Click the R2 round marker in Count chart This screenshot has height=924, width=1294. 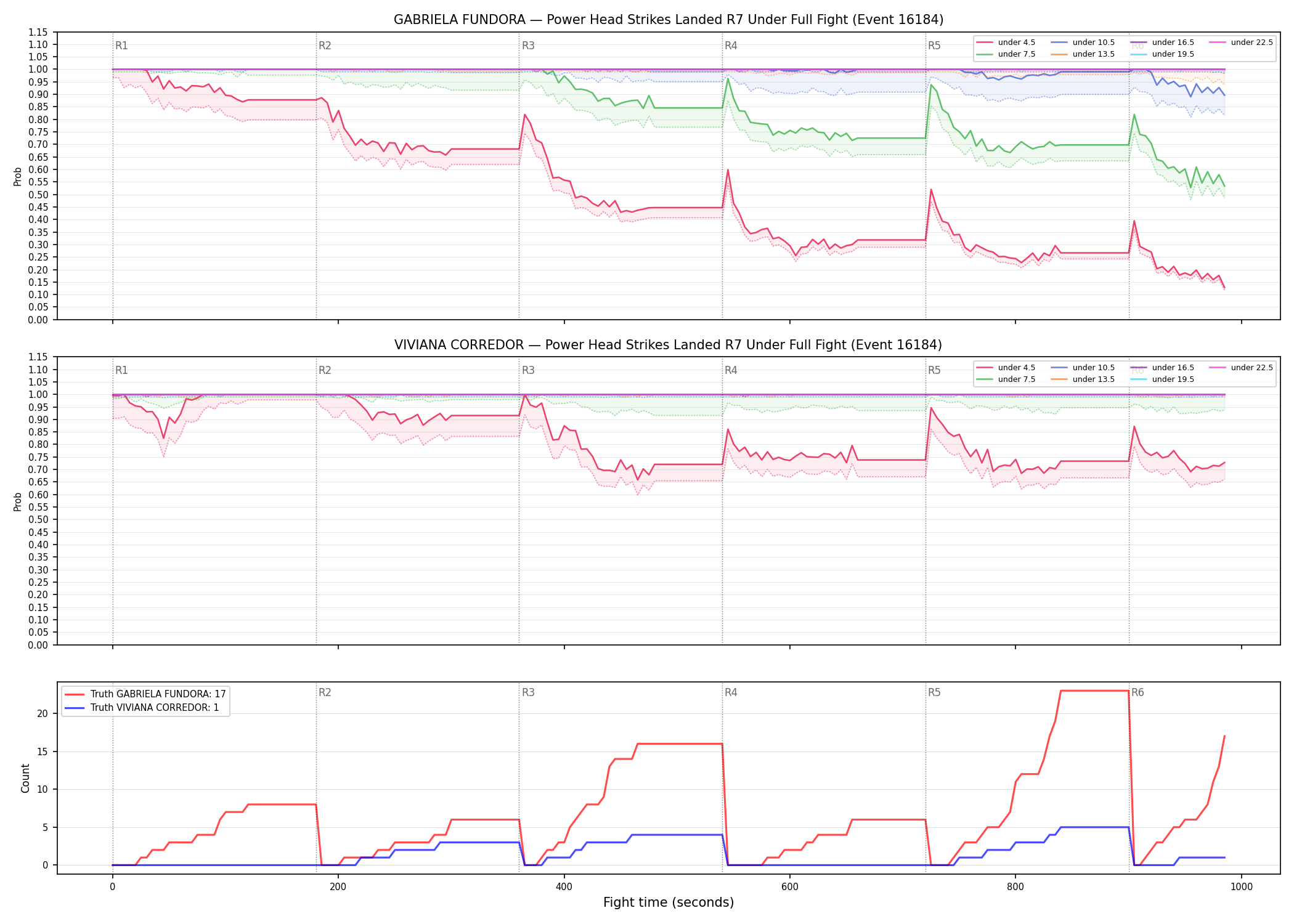[325, 692]
